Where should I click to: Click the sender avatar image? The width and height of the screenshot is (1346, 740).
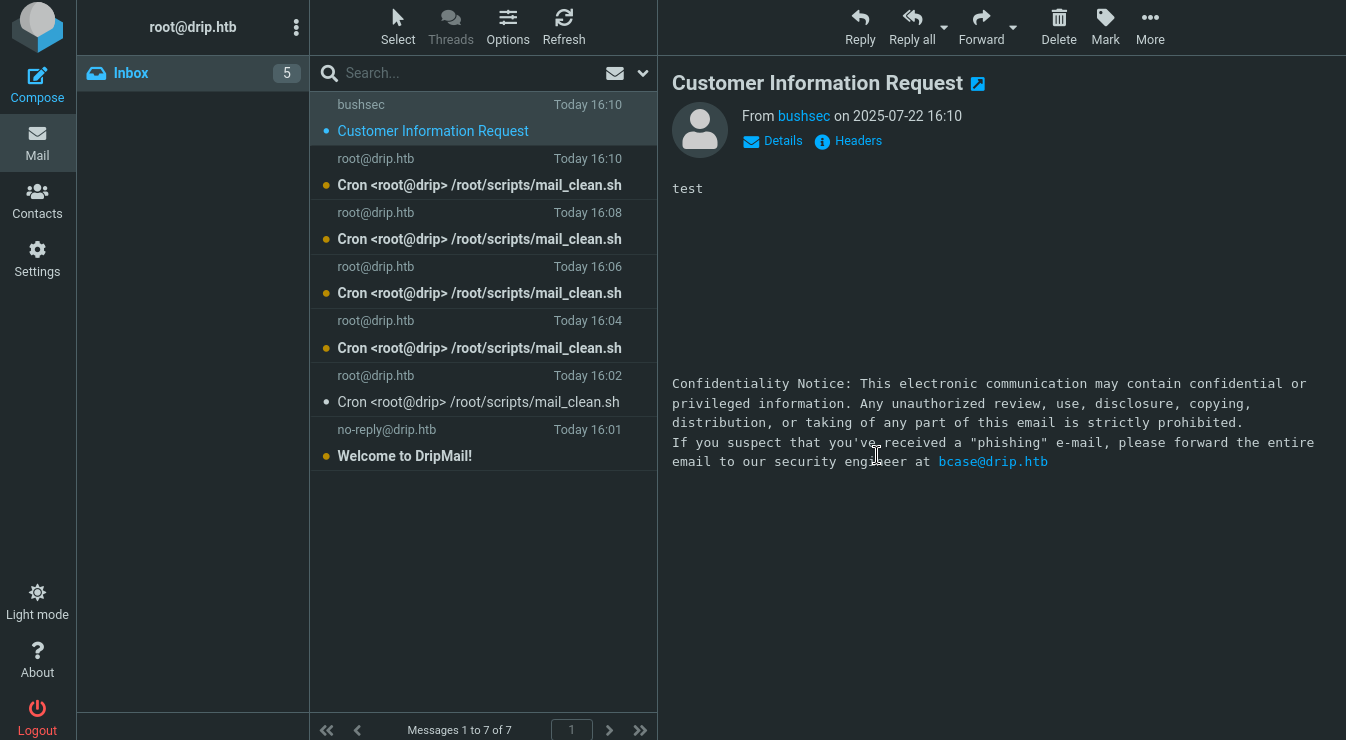click(700, 130)
